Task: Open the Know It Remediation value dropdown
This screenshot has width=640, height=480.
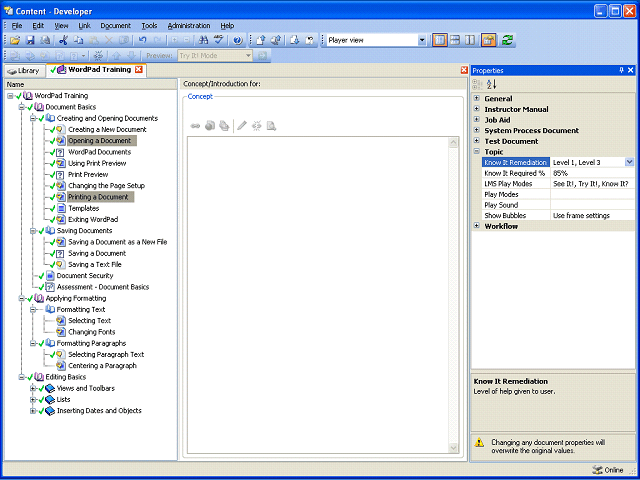Action: point(629,162)
